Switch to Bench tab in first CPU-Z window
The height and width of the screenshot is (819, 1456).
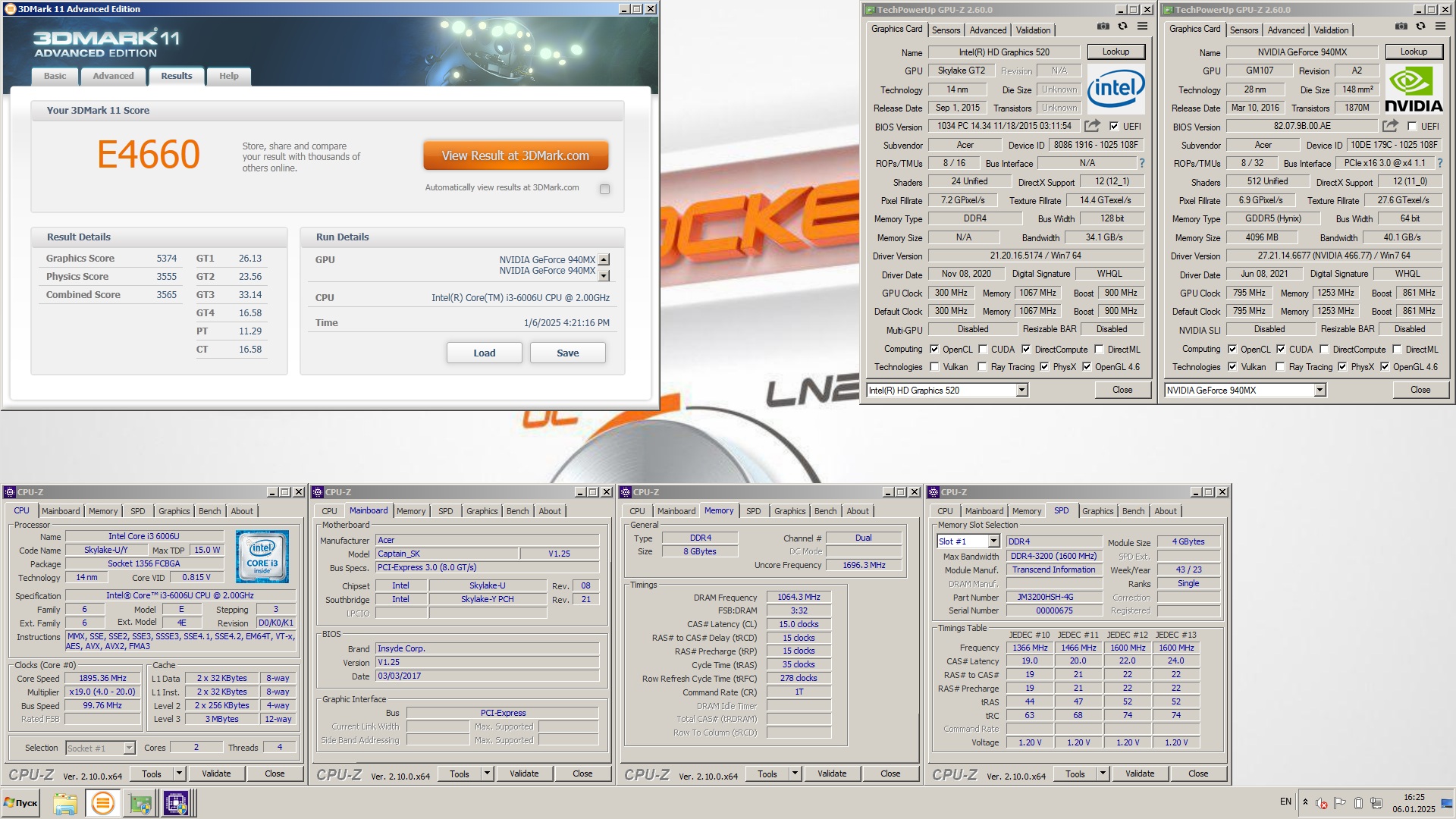coord(210,512)
